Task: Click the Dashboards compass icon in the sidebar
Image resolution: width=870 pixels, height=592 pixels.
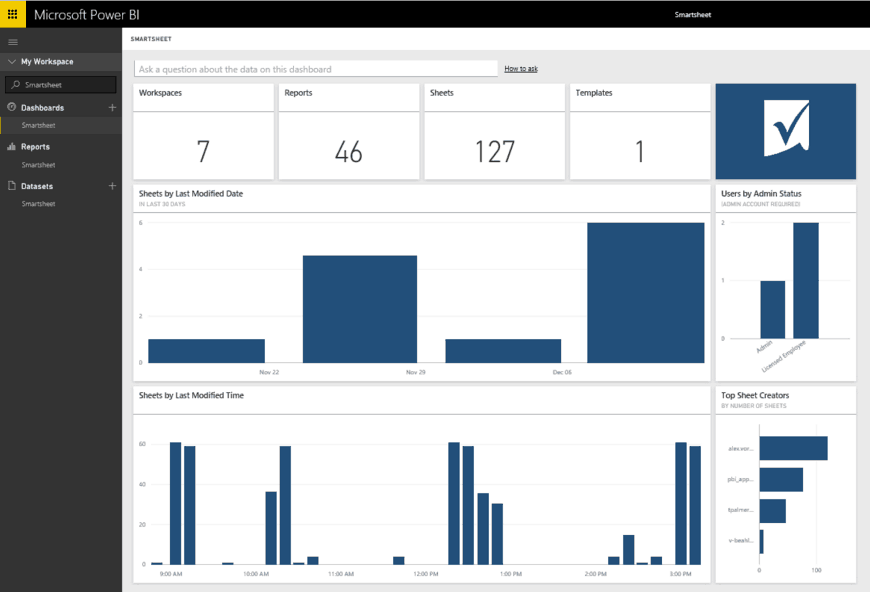Action: point(10,107)
